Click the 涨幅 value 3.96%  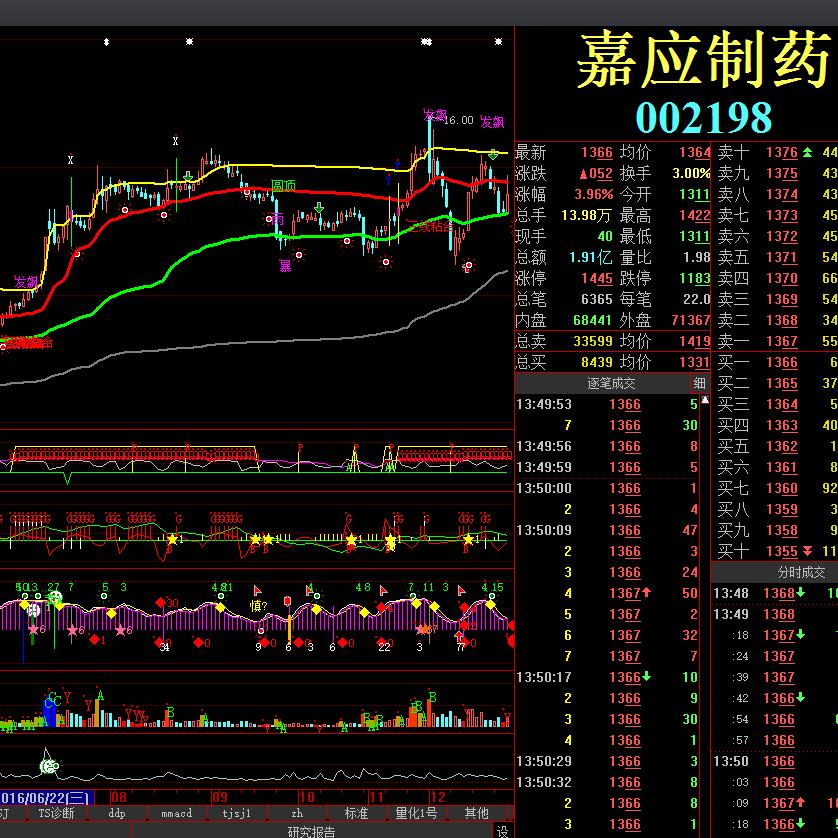click(594, 195)
